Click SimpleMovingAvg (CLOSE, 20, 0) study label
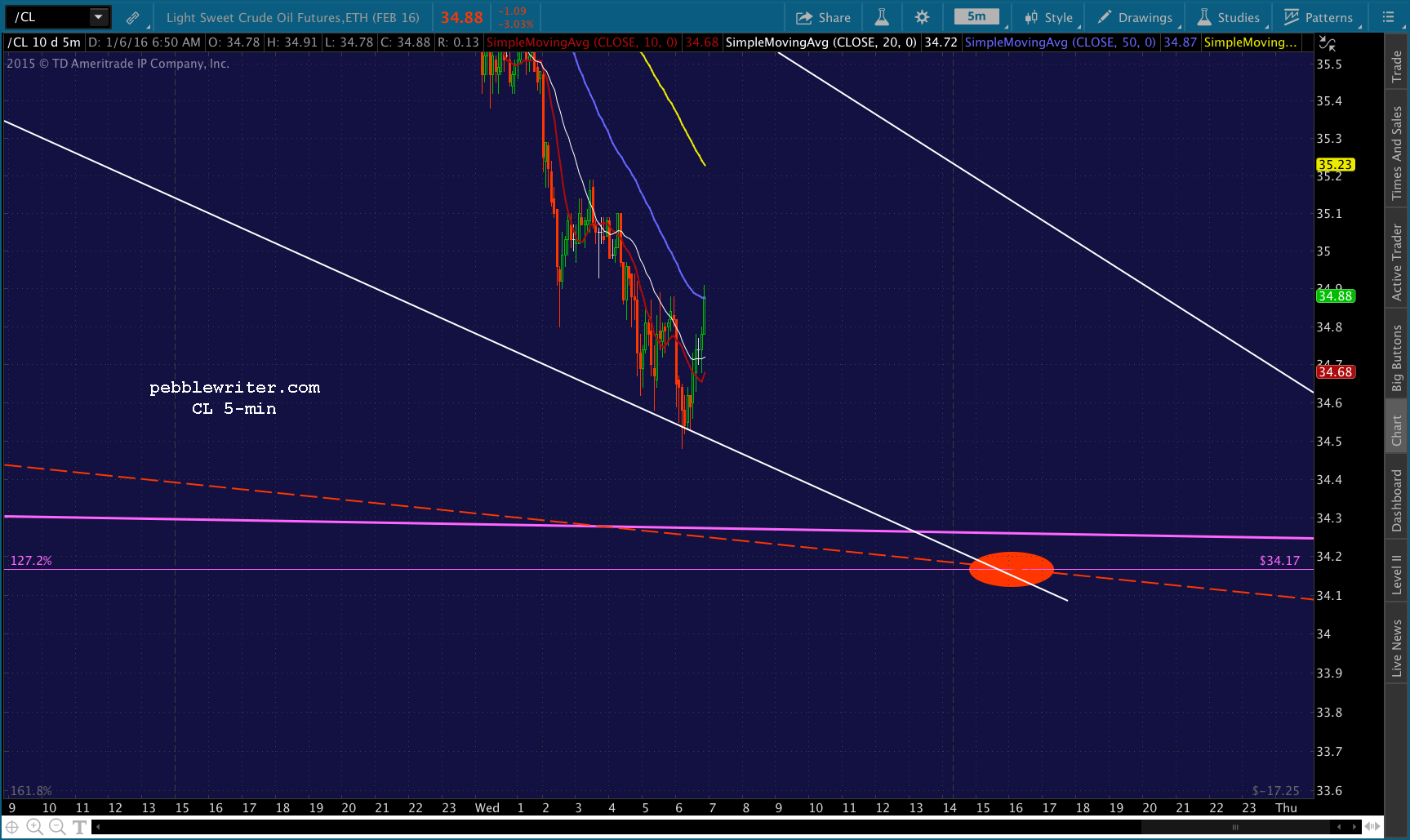 (x=821, y=42)
